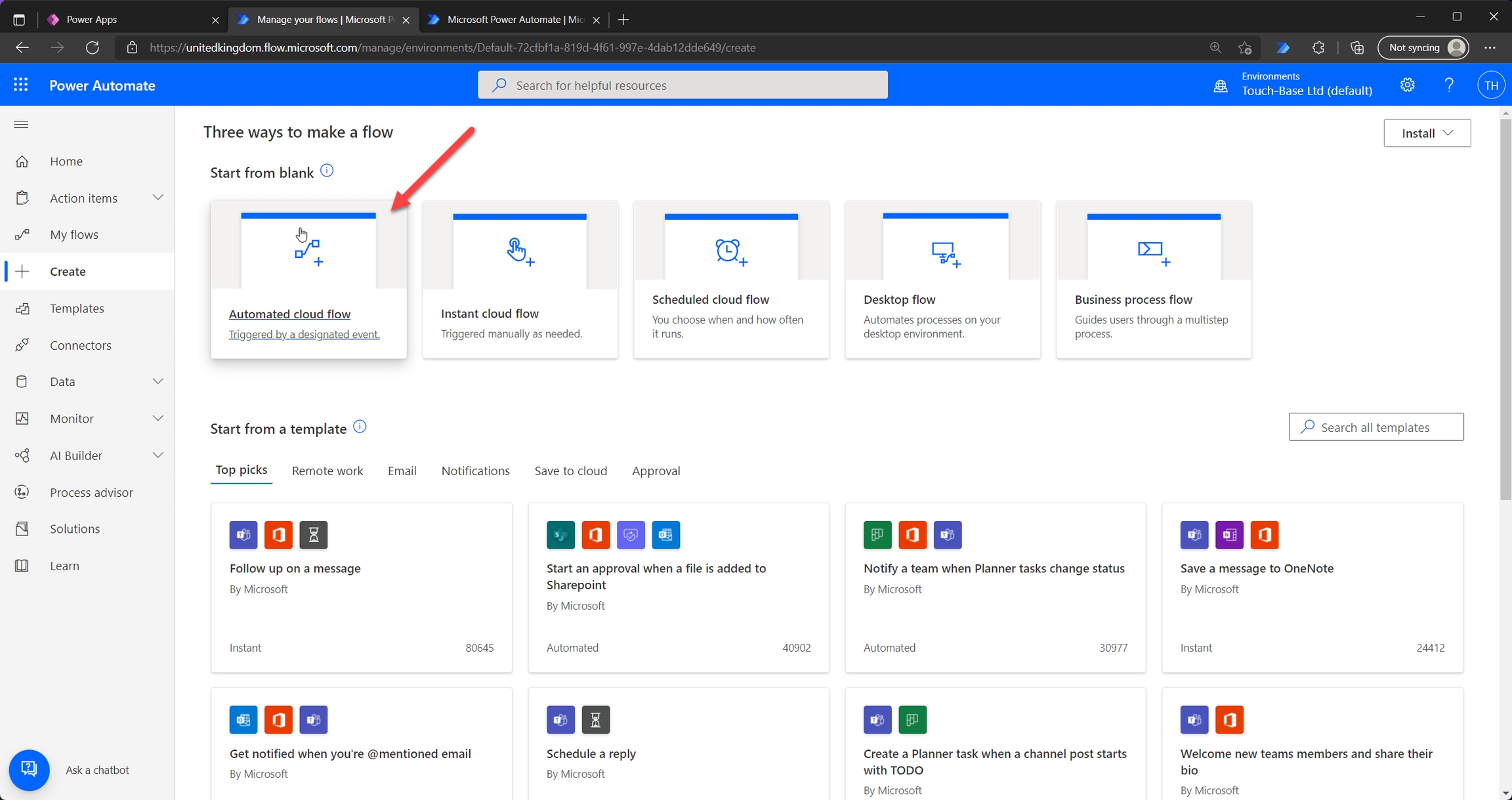Go back with the browser back arrow
The image size is (1512, 800).
point(22,47)
